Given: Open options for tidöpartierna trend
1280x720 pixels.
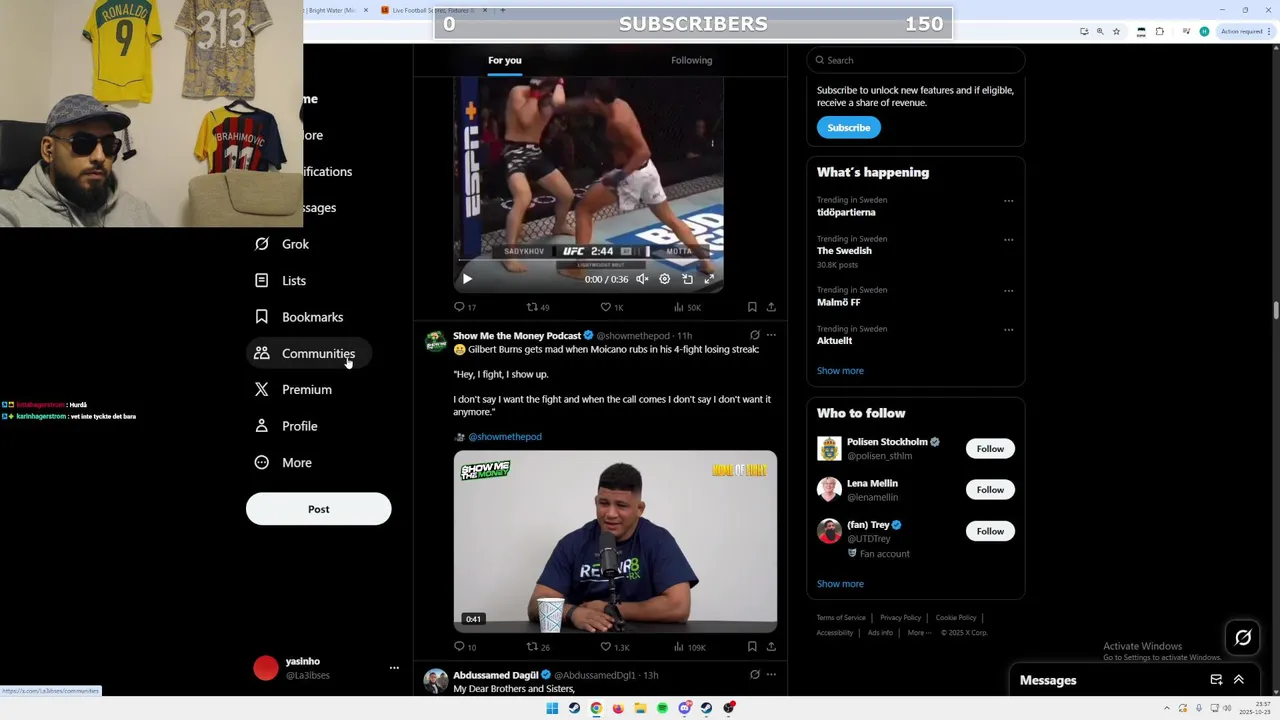Looking at the screenshot, I should tap(1008, 201).
